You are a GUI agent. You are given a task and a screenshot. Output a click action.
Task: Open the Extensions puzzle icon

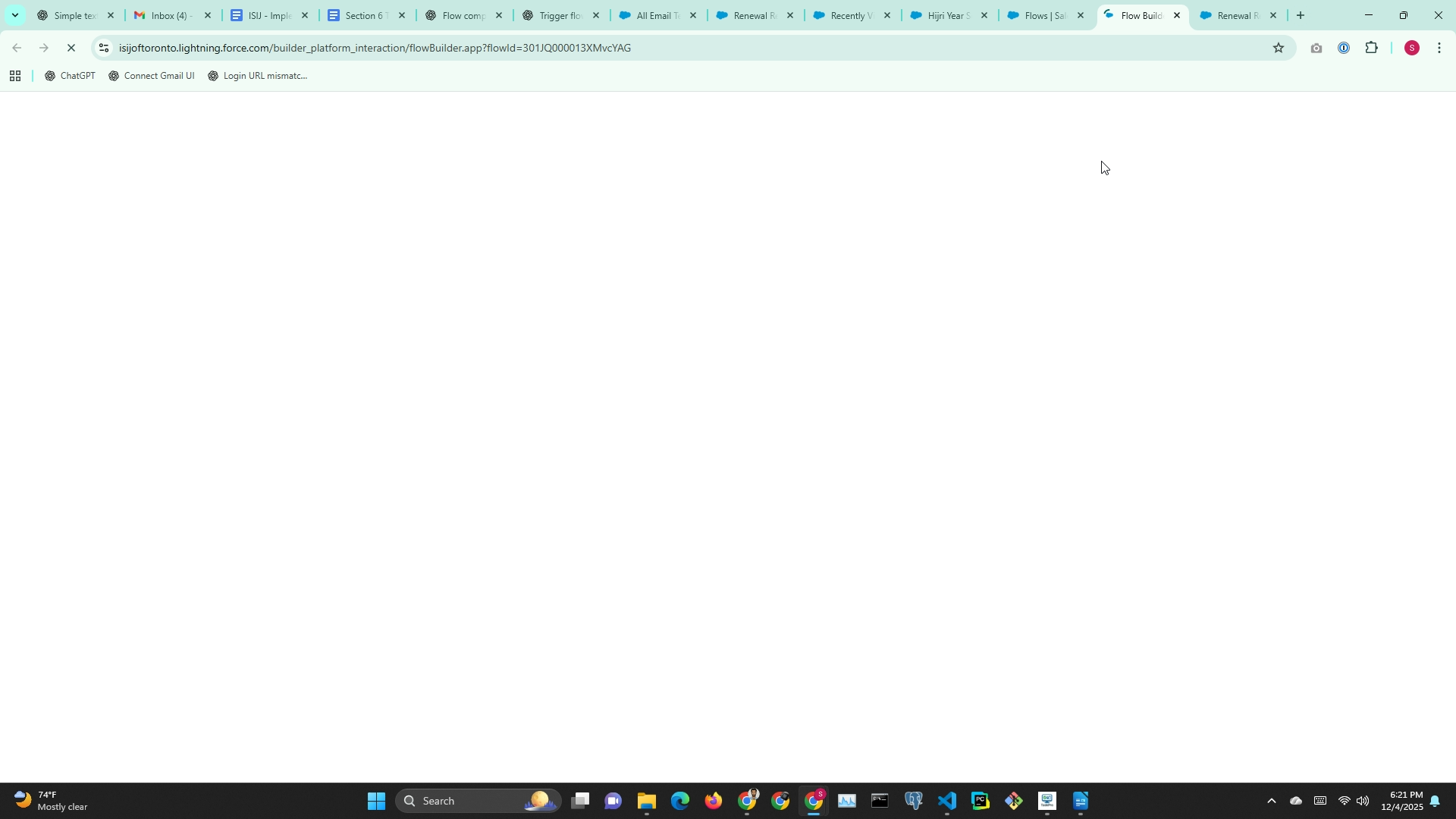coord(1371,48)
